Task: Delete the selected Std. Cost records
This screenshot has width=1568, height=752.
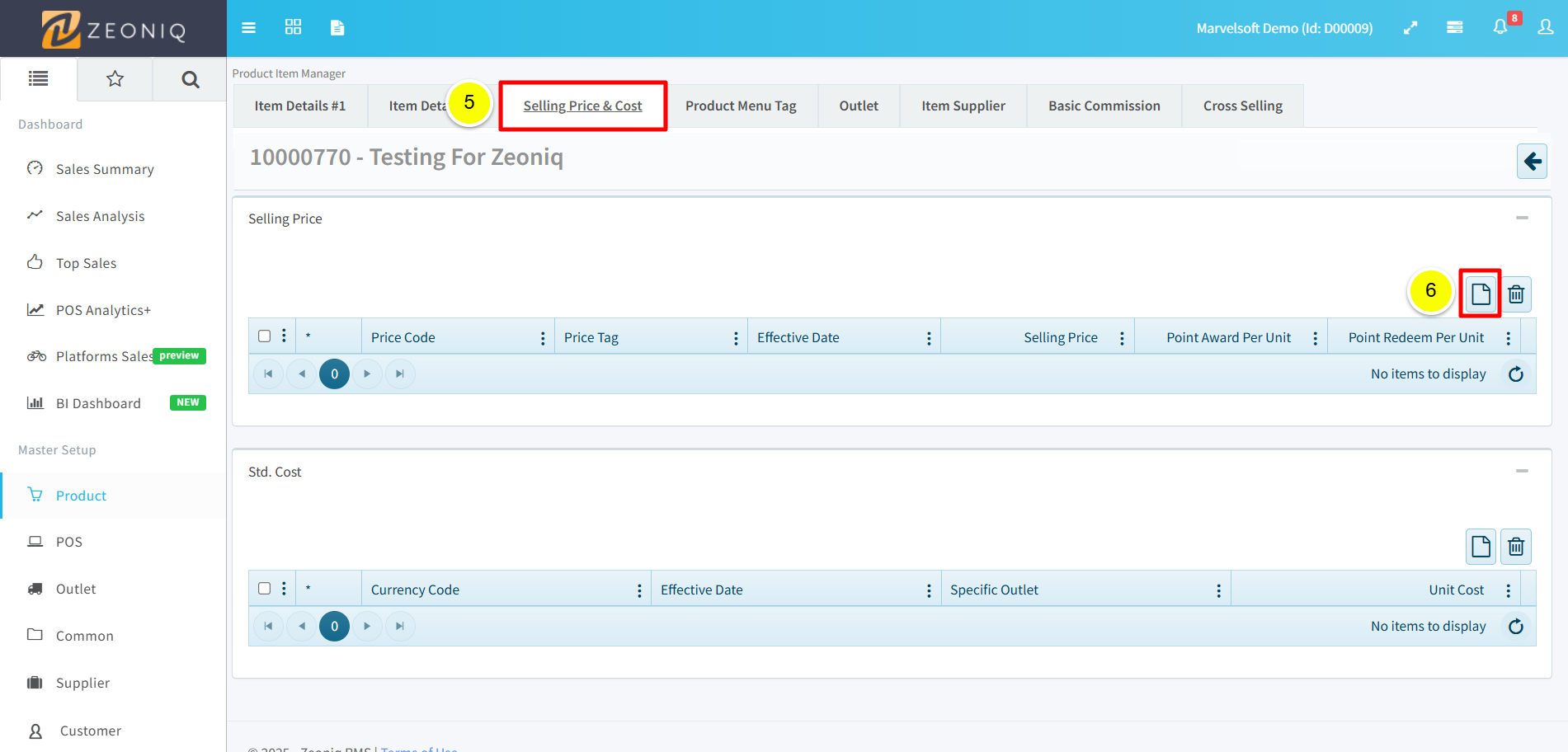Action: tap(1516, 547)
